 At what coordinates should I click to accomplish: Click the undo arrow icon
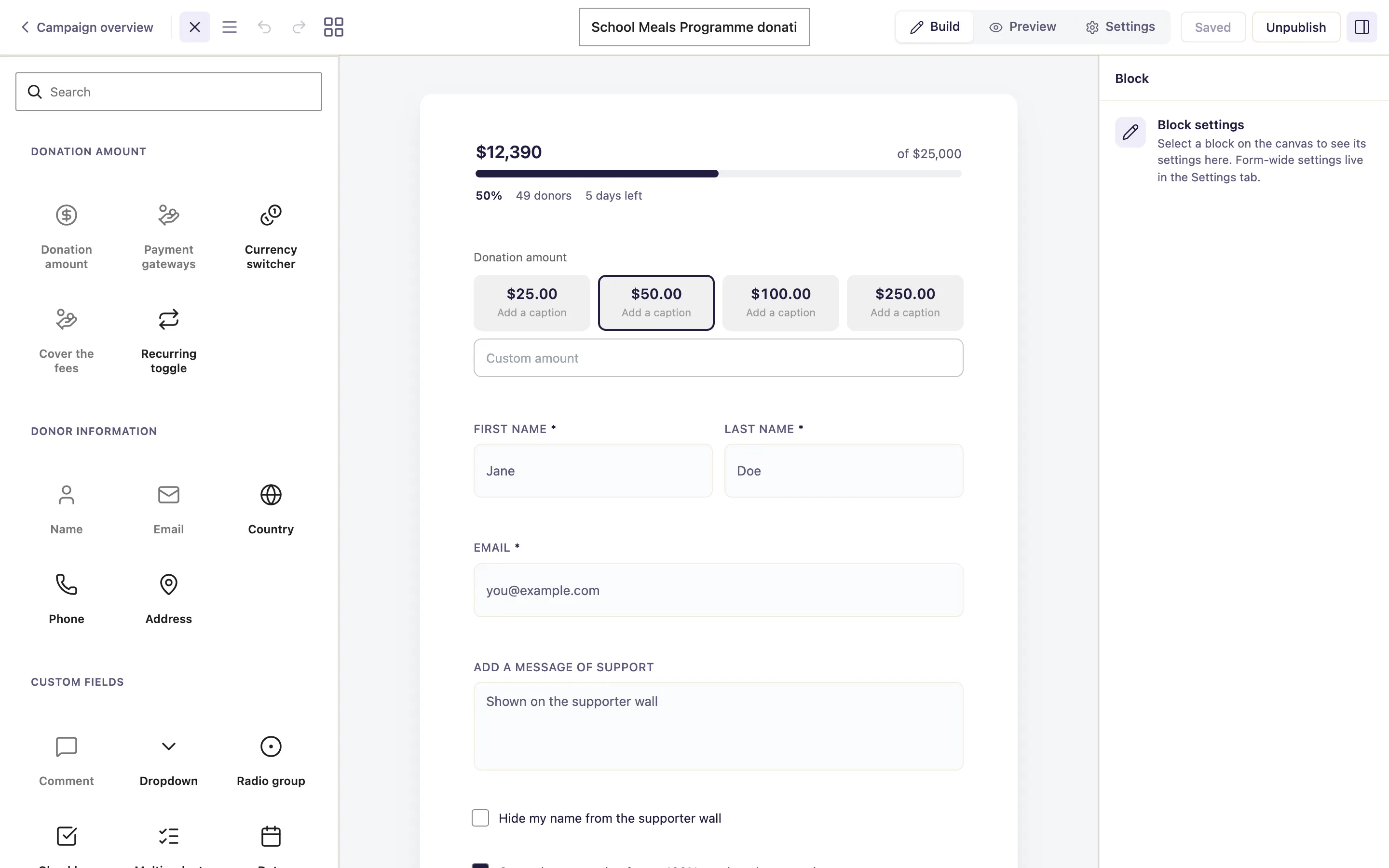tap(264, 27)
